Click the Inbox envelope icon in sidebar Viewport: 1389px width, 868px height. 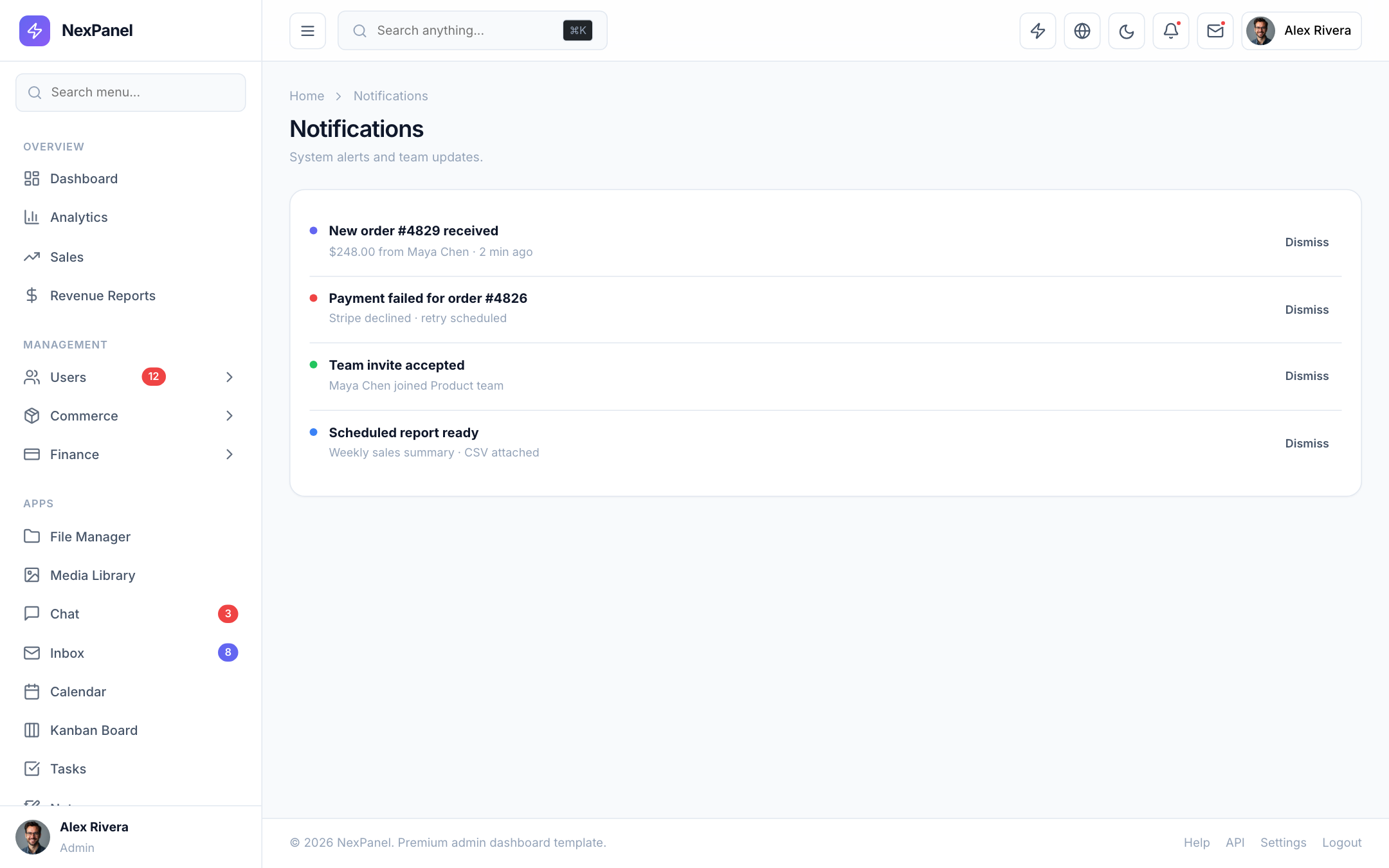pyautogui.click(x=32, y=653)
